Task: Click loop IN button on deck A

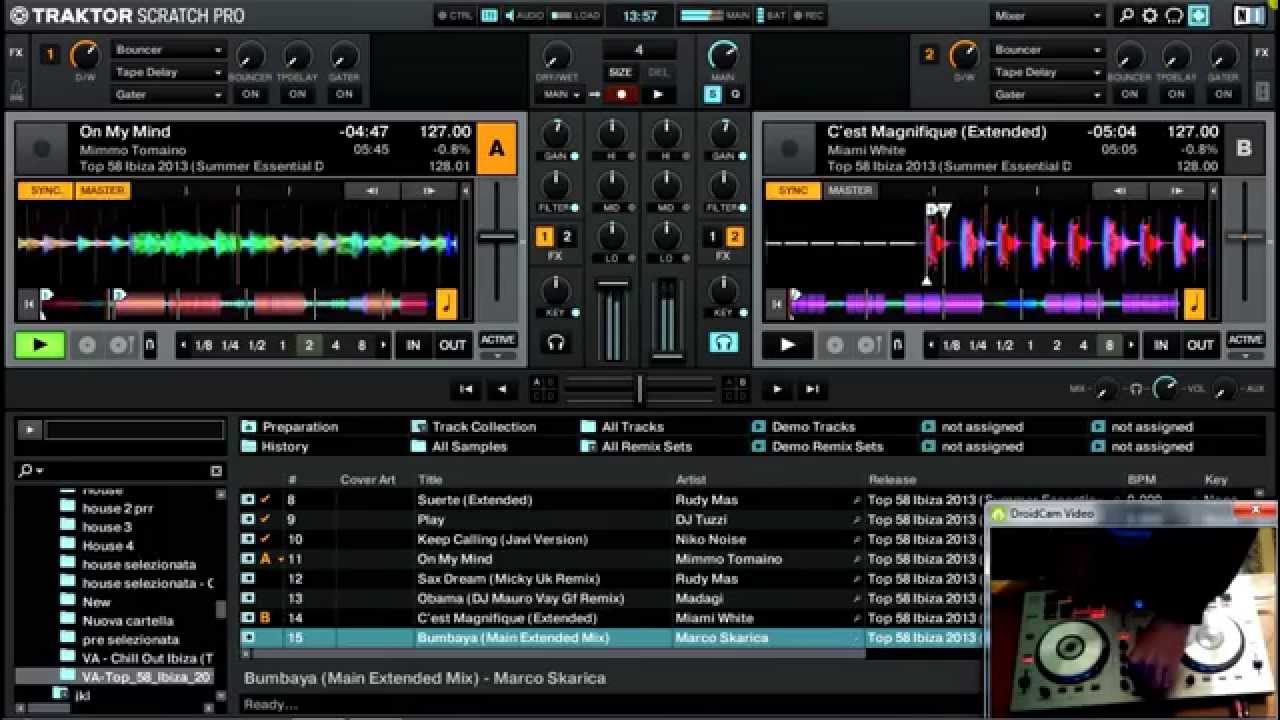Action: [413, 345]
